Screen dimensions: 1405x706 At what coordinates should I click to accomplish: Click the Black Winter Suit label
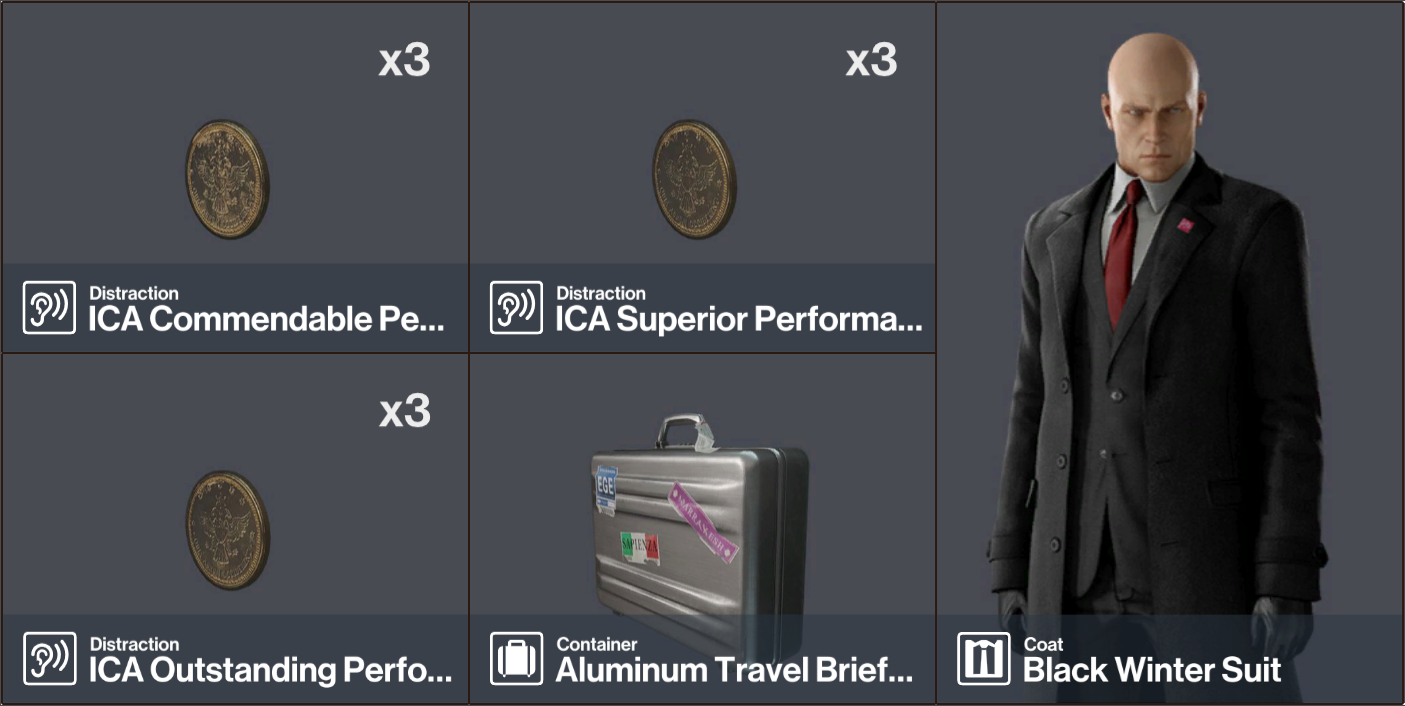click(1152, 671)
